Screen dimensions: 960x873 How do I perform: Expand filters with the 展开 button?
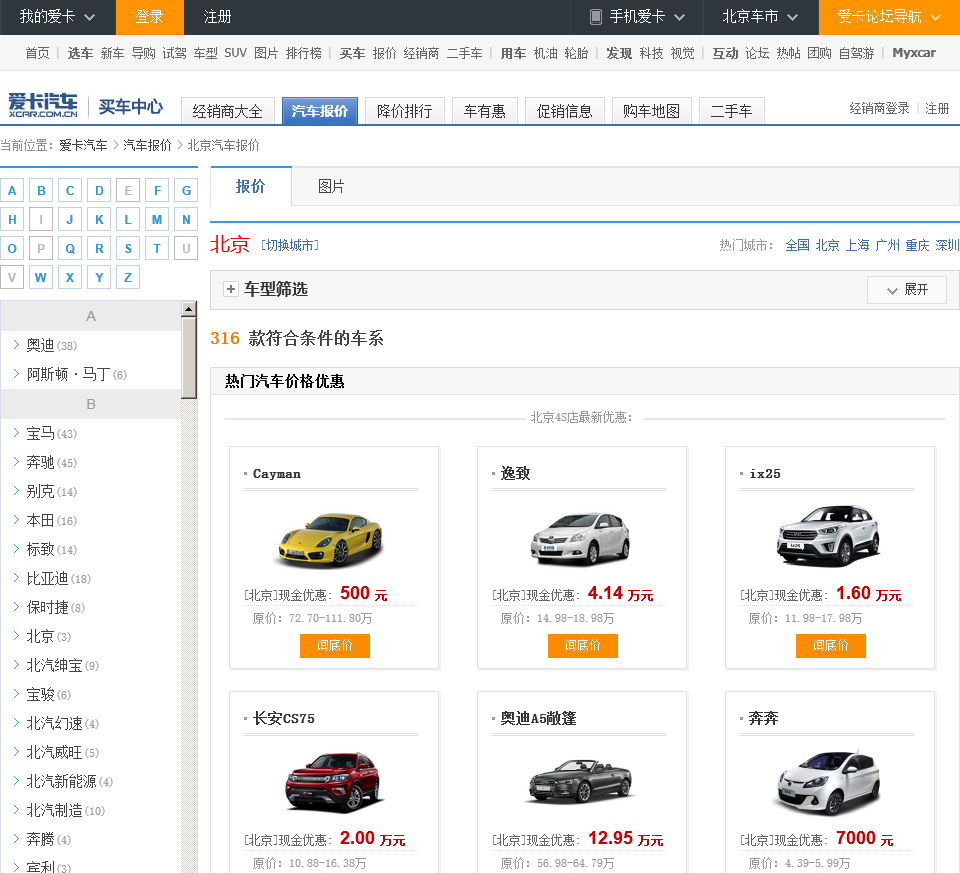[x=906, y=290]
